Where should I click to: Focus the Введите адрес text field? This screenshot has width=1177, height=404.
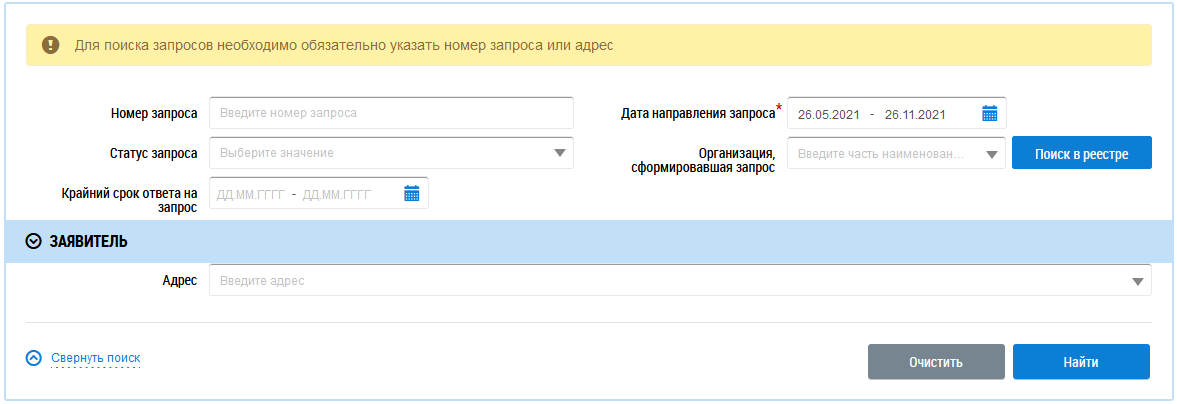tap(670, 281)
